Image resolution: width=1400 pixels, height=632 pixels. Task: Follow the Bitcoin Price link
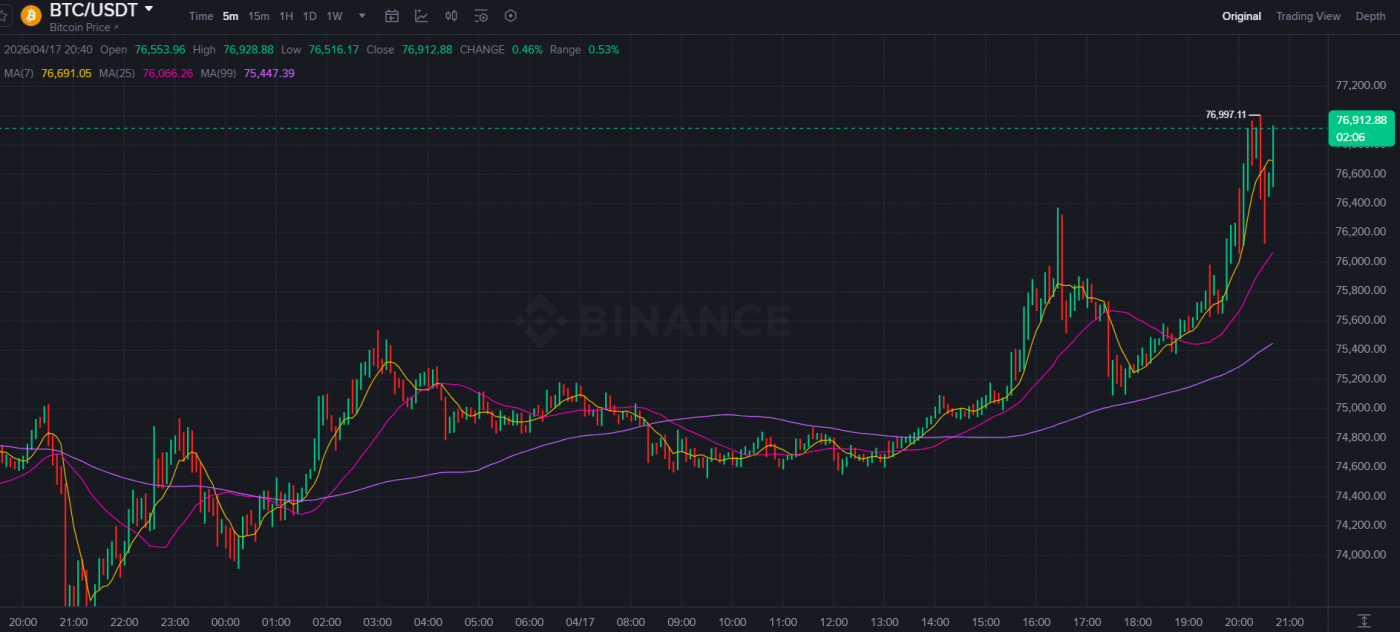point(83,28)
